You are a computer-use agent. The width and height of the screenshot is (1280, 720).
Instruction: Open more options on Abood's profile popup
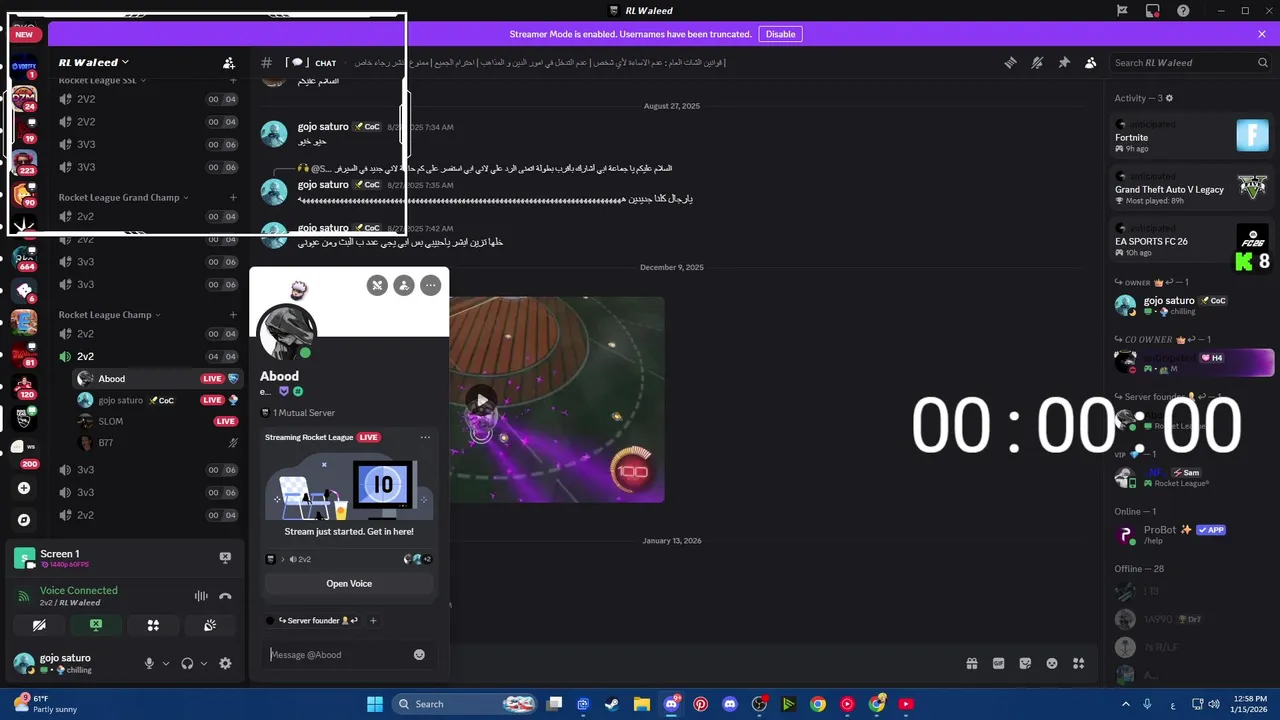tap(431, 285)
